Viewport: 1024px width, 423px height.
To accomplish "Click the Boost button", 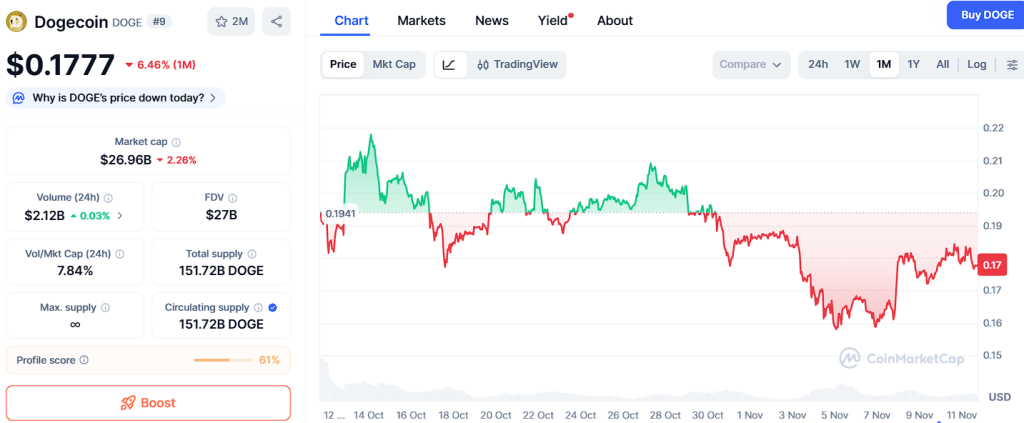I will point(148,403).
